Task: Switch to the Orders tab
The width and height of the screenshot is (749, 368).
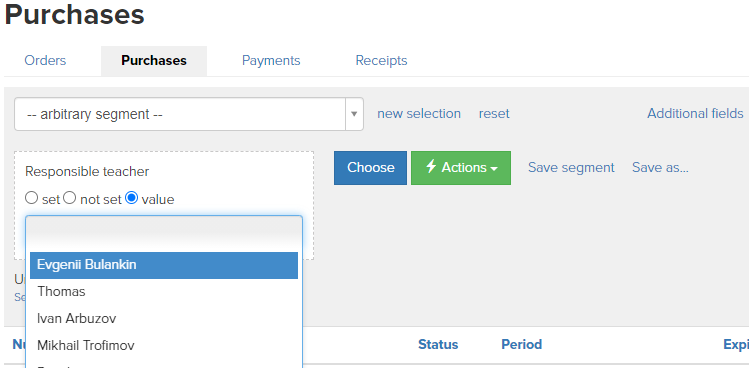Action: (45, 61)
